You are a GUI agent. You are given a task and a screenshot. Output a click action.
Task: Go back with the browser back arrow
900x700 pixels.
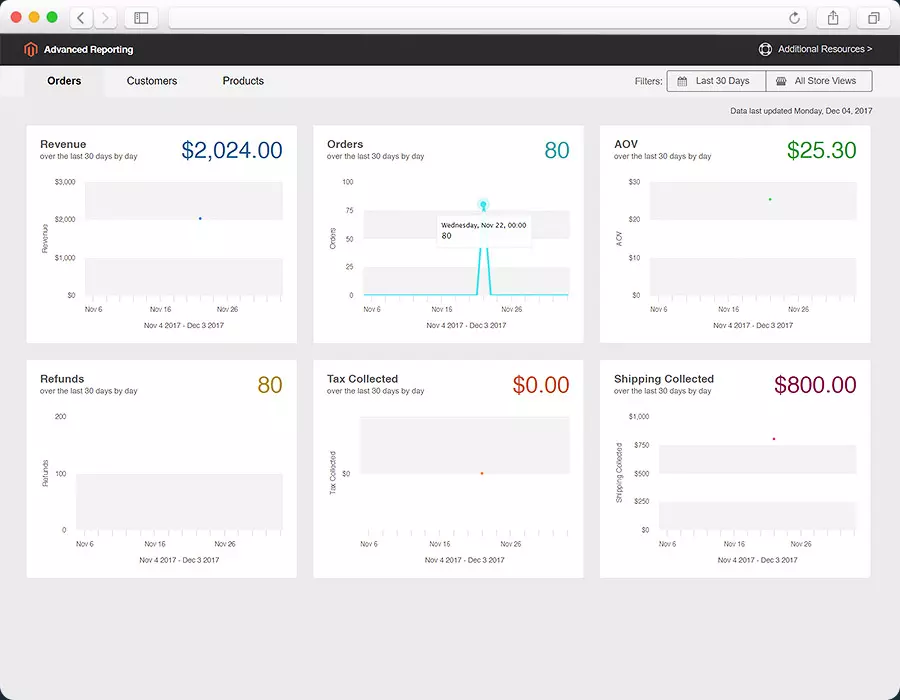click(81, 18)
